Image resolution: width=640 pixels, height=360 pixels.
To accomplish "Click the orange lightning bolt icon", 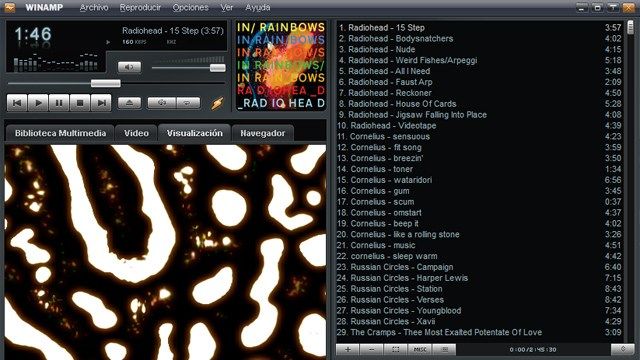I will (217, 103).
